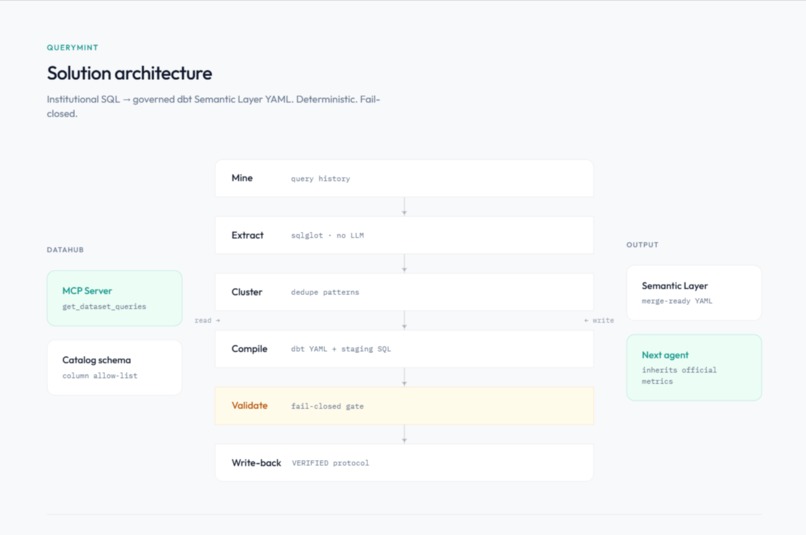Click the Catalog schema card
Viewport: 806px width, 535px height.
click(x=115, y=367)
